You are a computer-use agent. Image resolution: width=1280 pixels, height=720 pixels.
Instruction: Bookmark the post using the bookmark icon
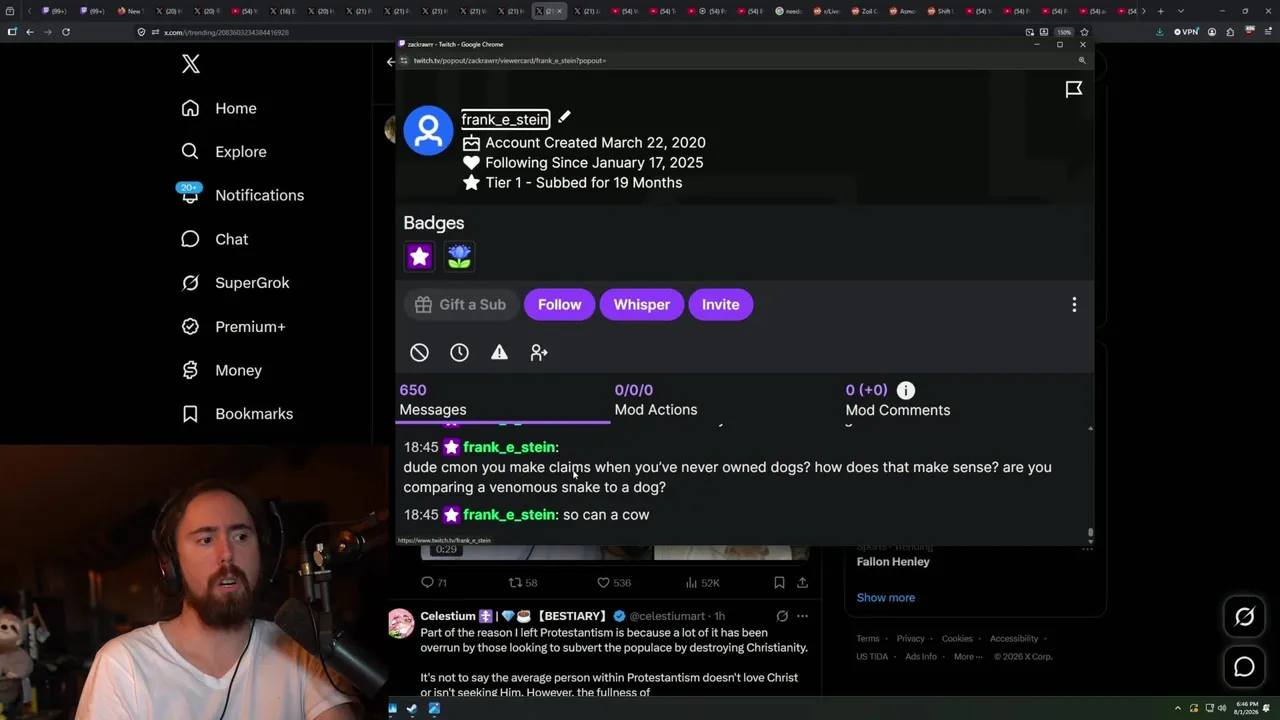(x=779, y=582)
